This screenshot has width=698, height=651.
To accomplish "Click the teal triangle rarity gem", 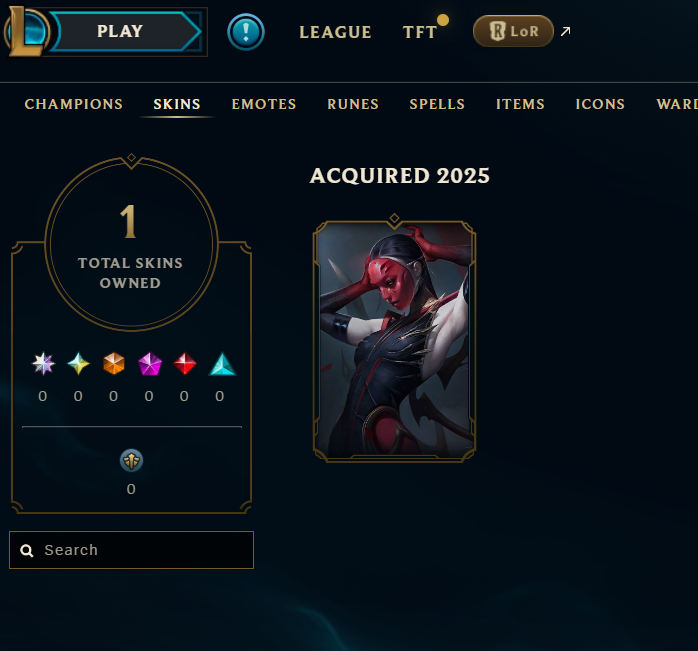I will (222, 364).
